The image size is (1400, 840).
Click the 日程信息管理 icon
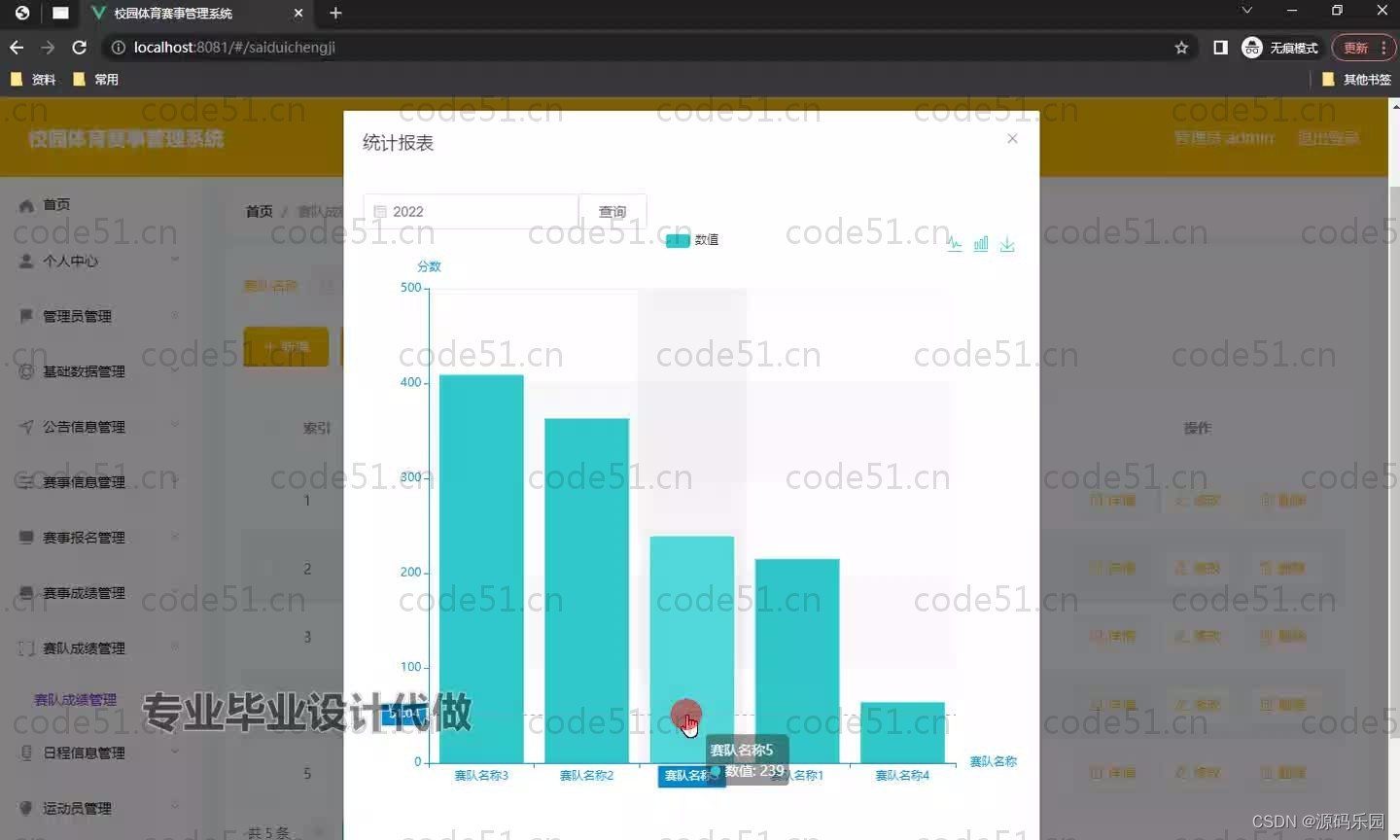tap(26, 752)
